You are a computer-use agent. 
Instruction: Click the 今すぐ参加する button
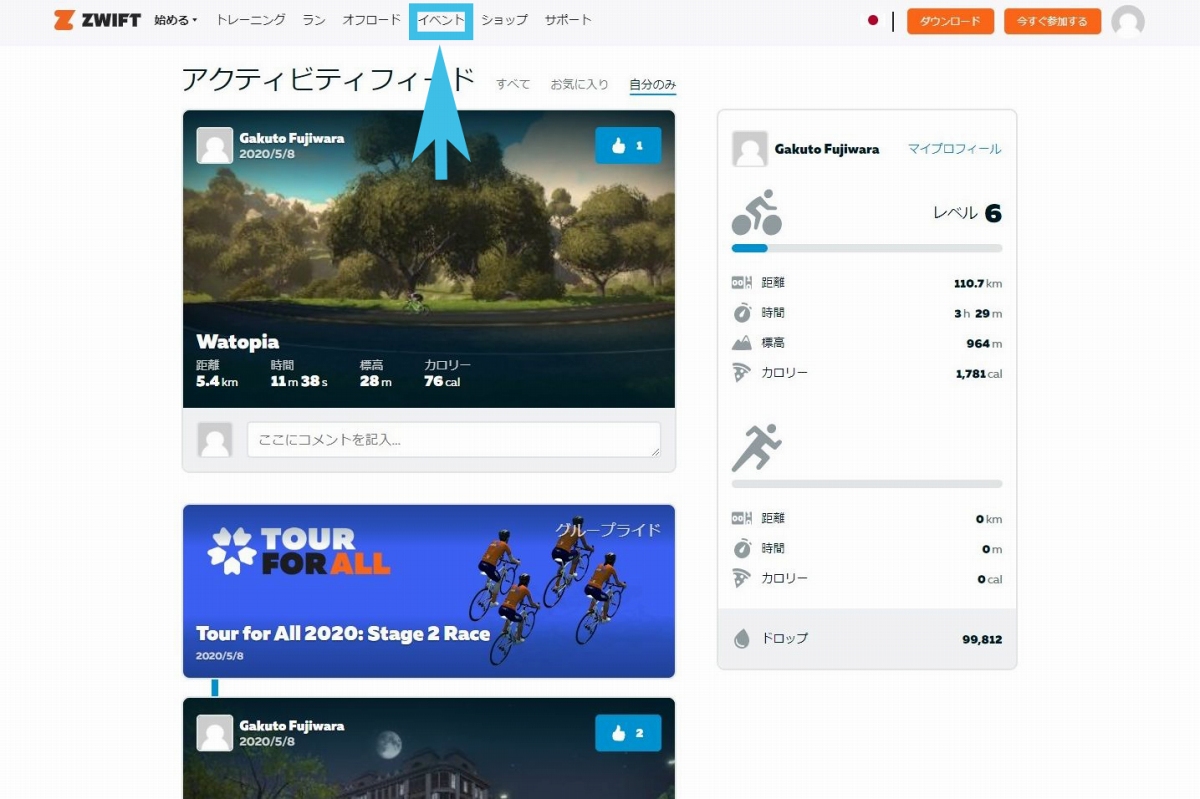point(1052,21)
